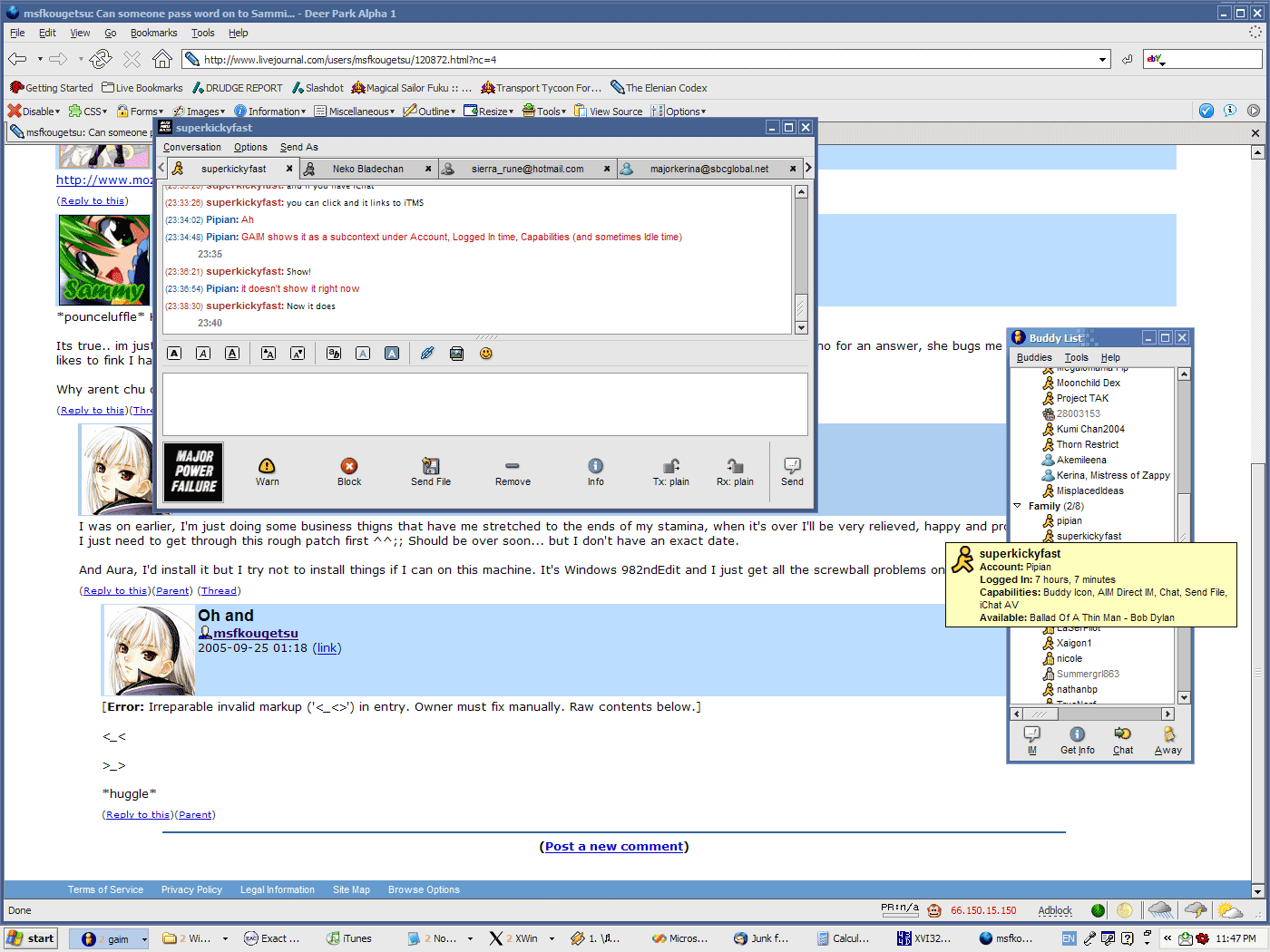Open Options menu in chat window

tap(250, 147)
